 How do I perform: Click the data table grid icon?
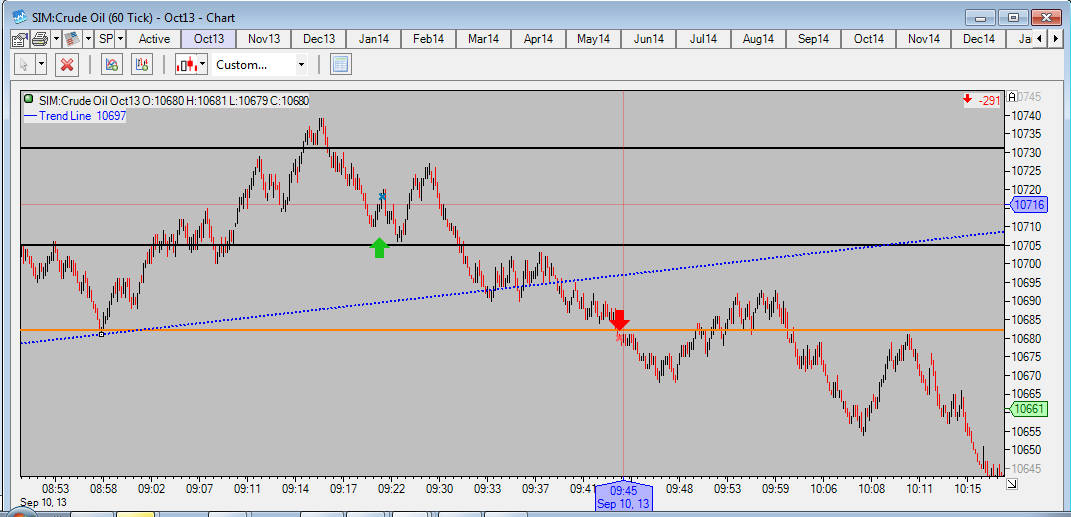[340, 66]
